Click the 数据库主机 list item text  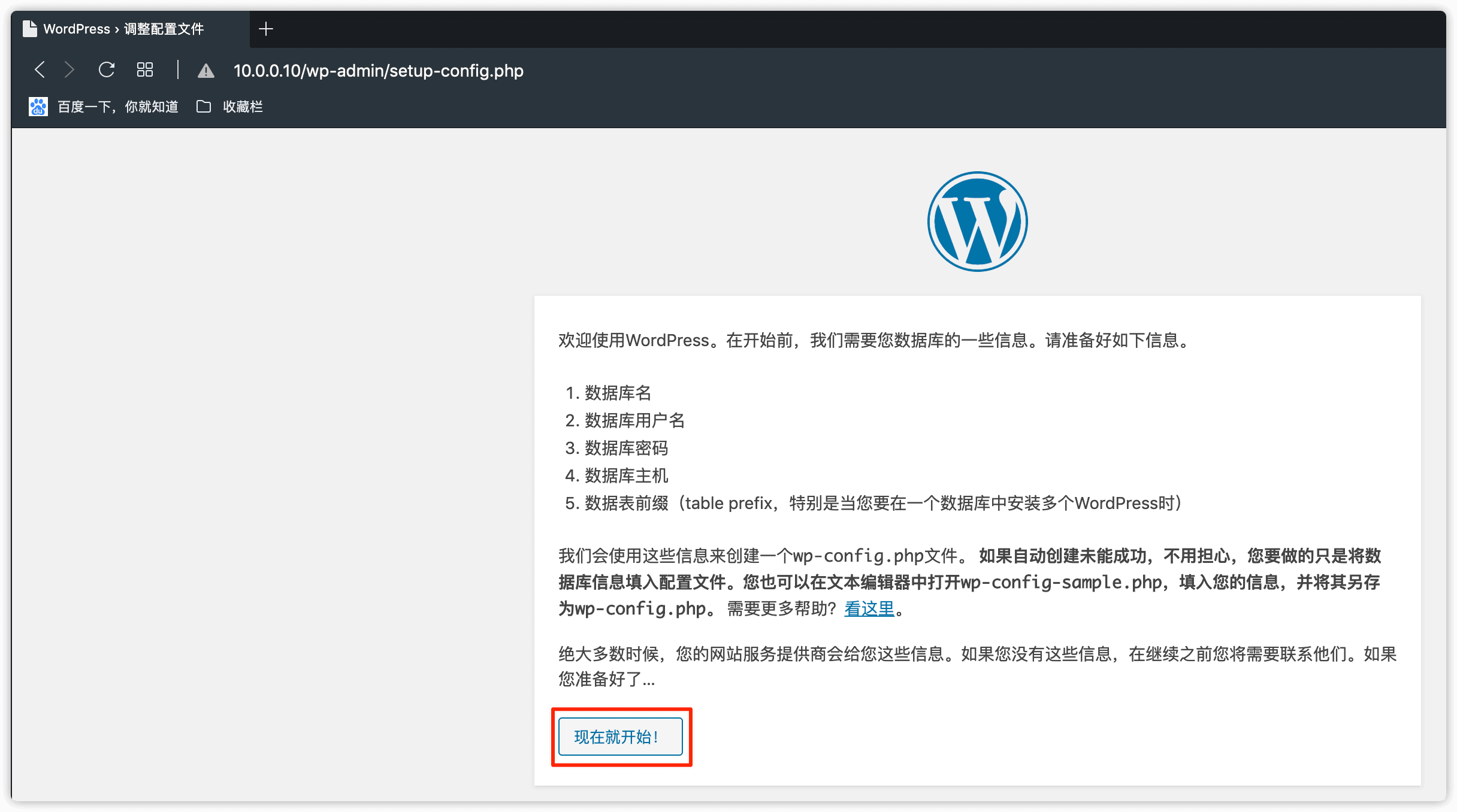click(x=626, y=475)
